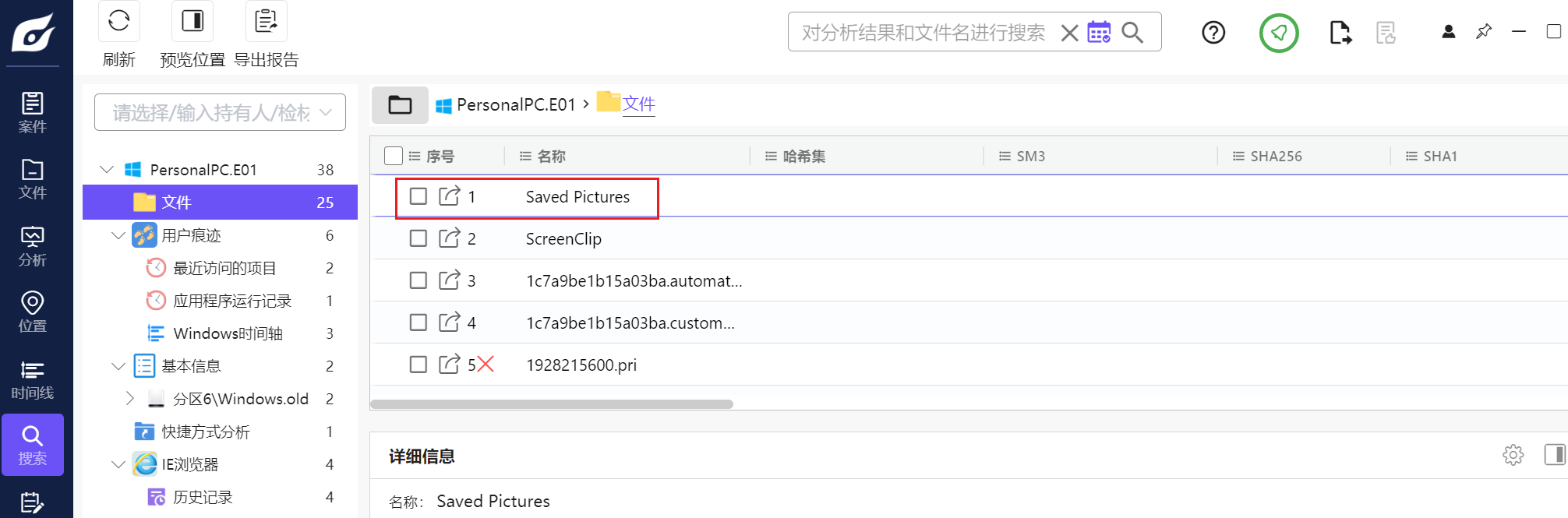1568x518 pixels.
Task: Click the help question mark icon
Action: click(1213, 33)
